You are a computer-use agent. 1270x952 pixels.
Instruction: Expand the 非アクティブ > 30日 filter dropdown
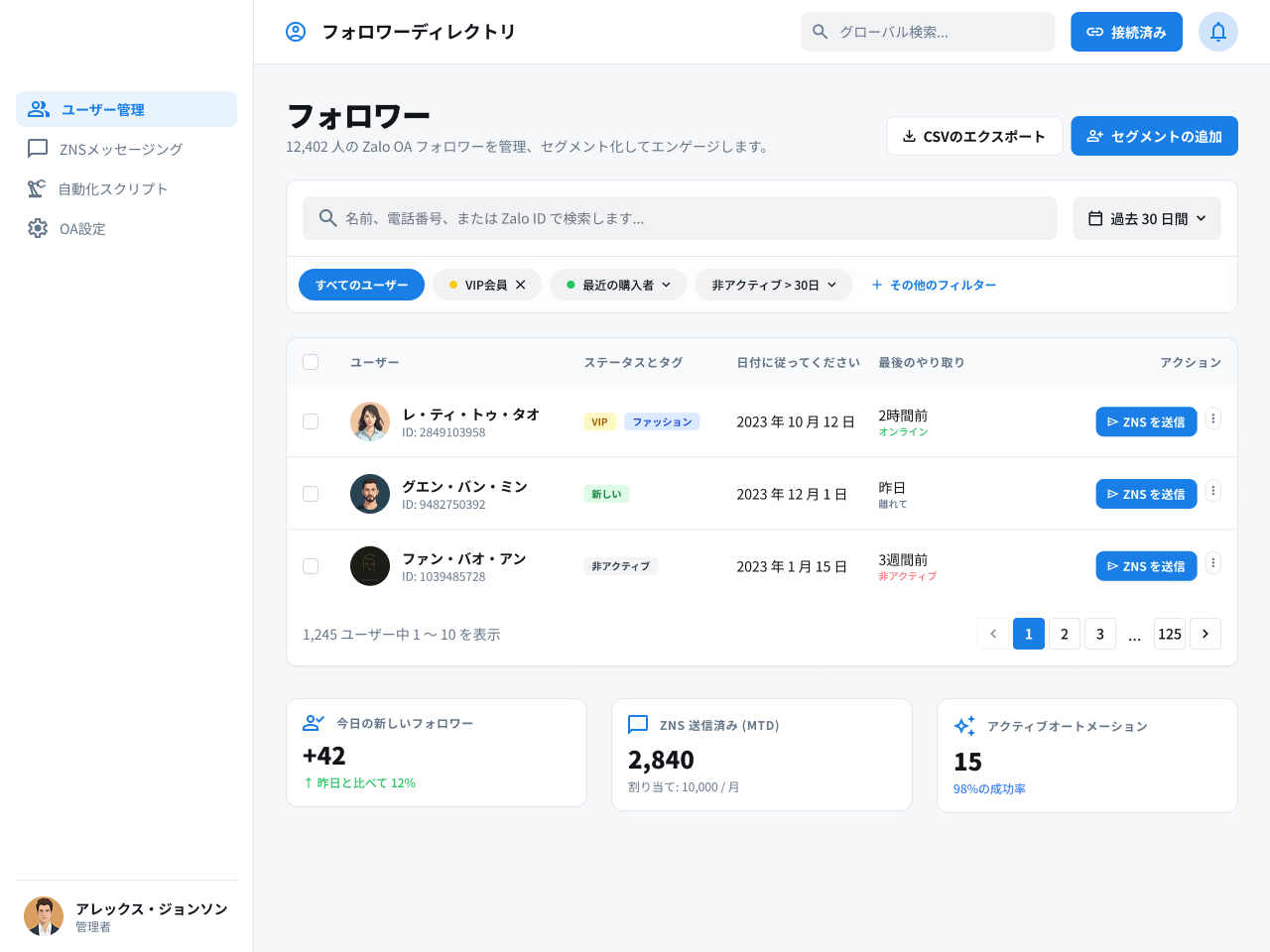[774, 285]
